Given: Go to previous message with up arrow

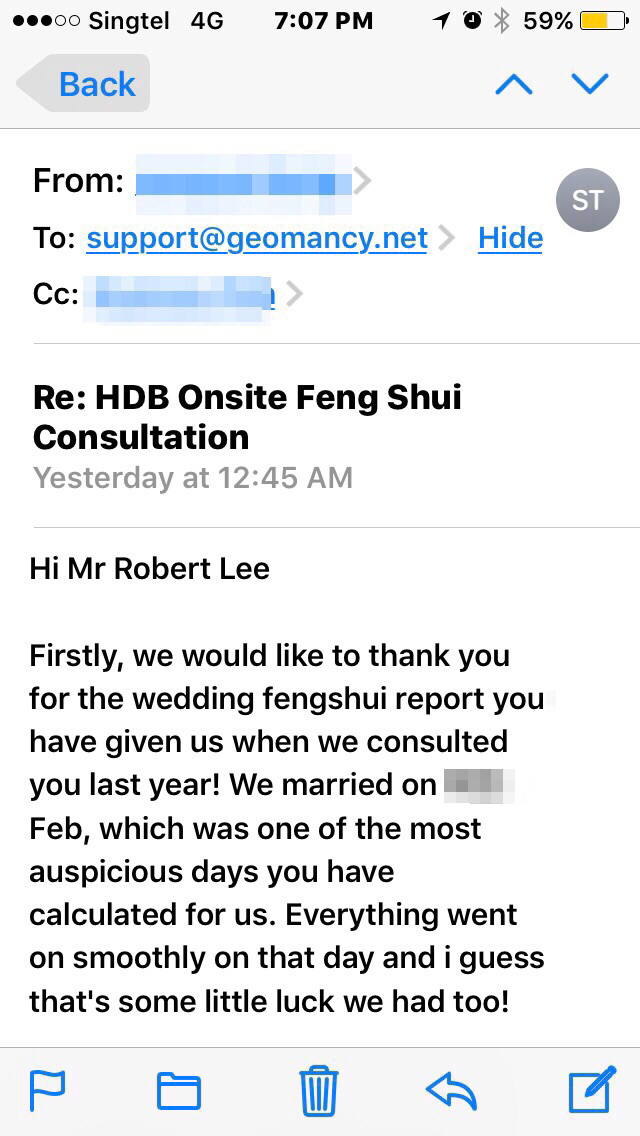Looking at the screenshot, I should tap(514, 85).
